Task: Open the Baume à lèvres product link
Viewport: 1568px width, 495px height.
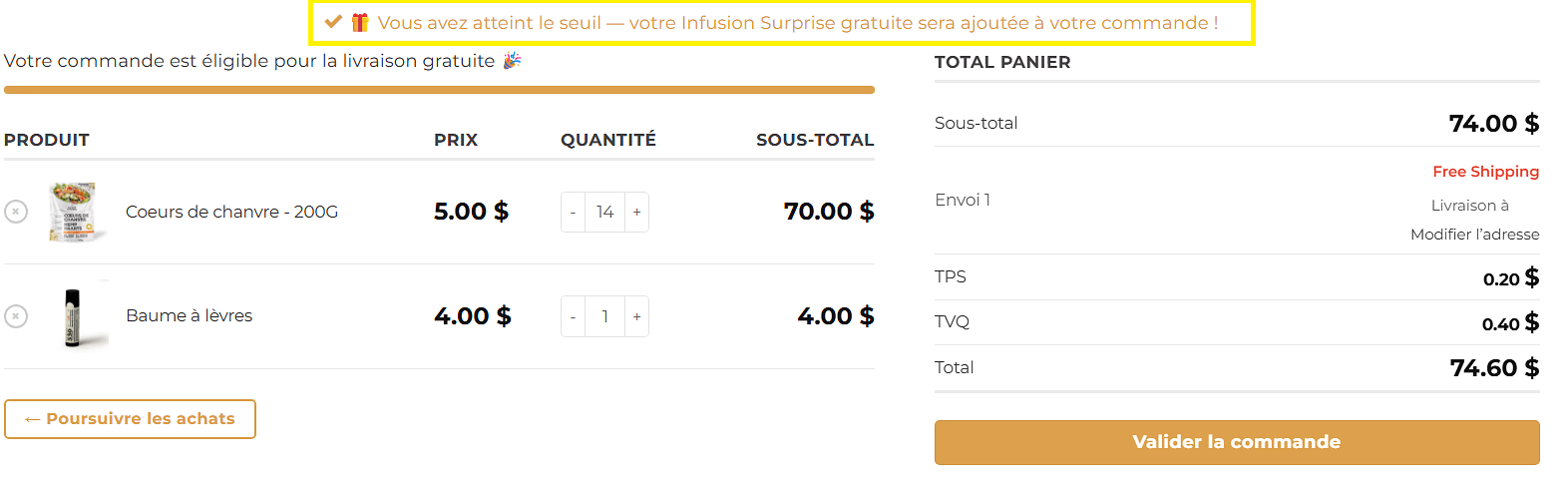Action: 189,315
